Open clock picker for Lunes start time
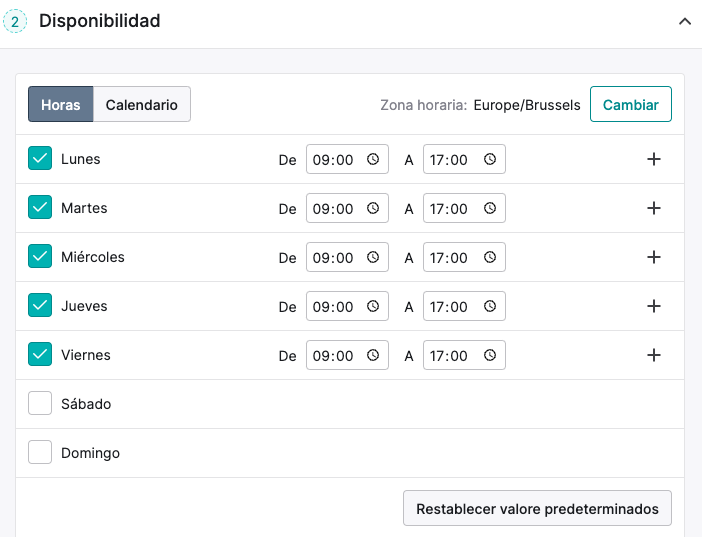Viewport: 702px width, 537px height. tap(373, 159)
